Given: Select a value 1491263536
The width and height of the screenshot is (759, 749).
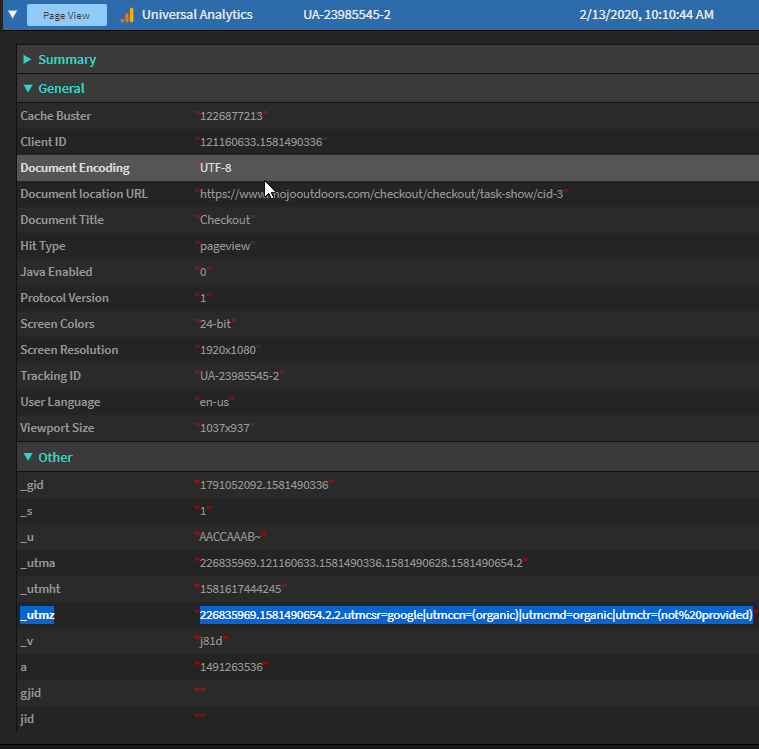Looking at the screenshot, I should (x=231, y=667).
